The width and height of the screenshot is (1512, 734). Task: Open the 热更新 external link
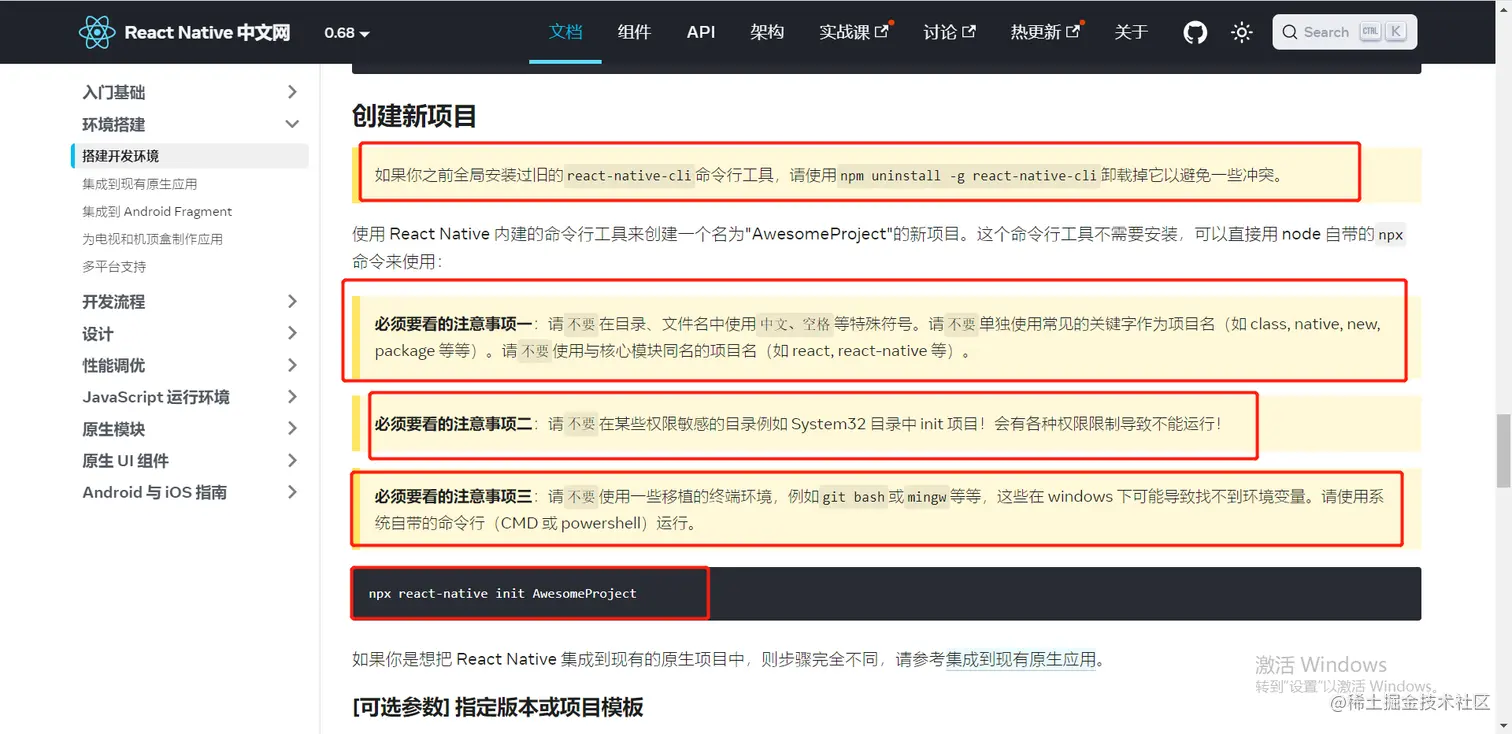click(x=1045, y=32)
